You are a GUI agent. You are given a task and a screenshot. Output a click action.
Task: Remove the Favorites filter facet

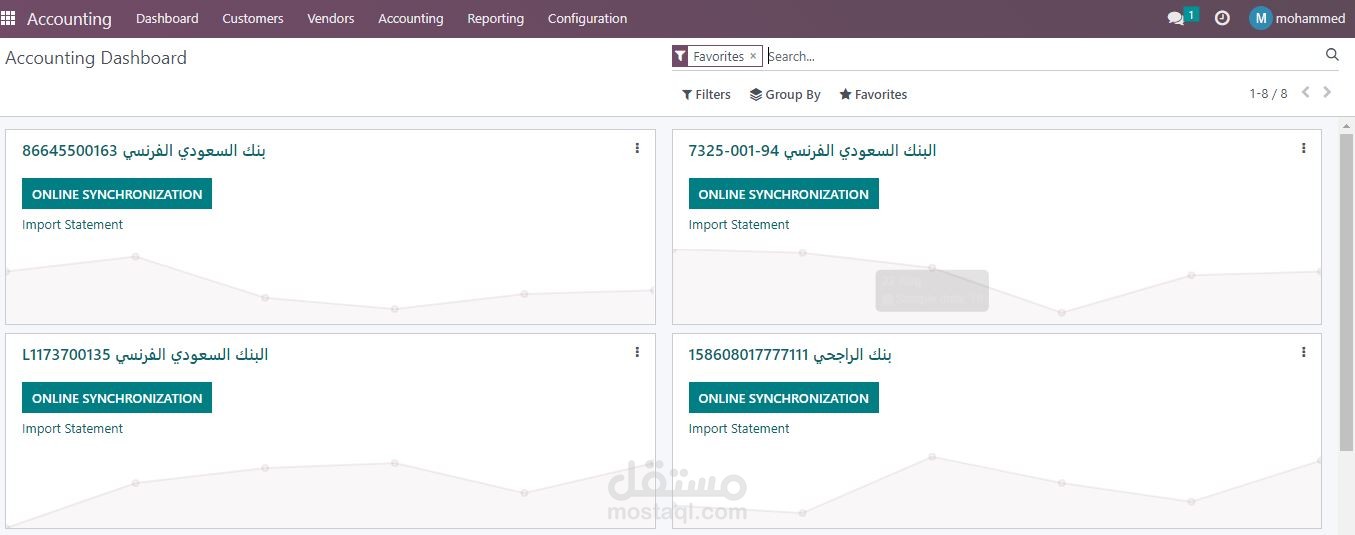point(753,56)
